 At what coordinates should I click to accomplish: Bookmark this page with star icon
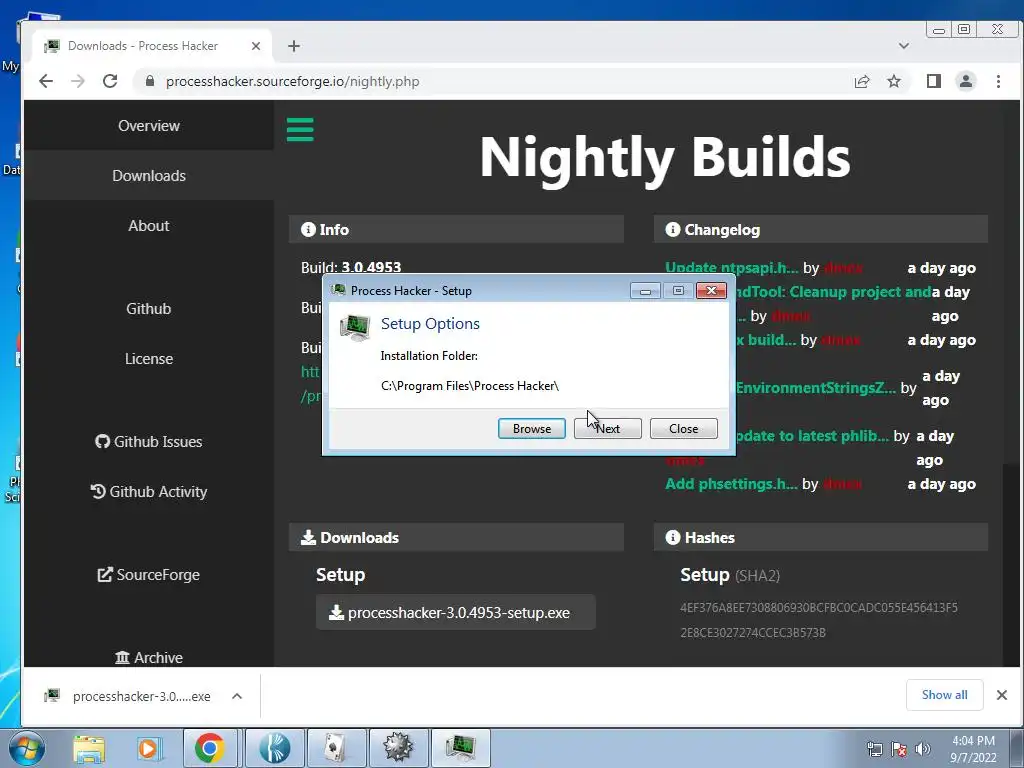coord(894,81)
